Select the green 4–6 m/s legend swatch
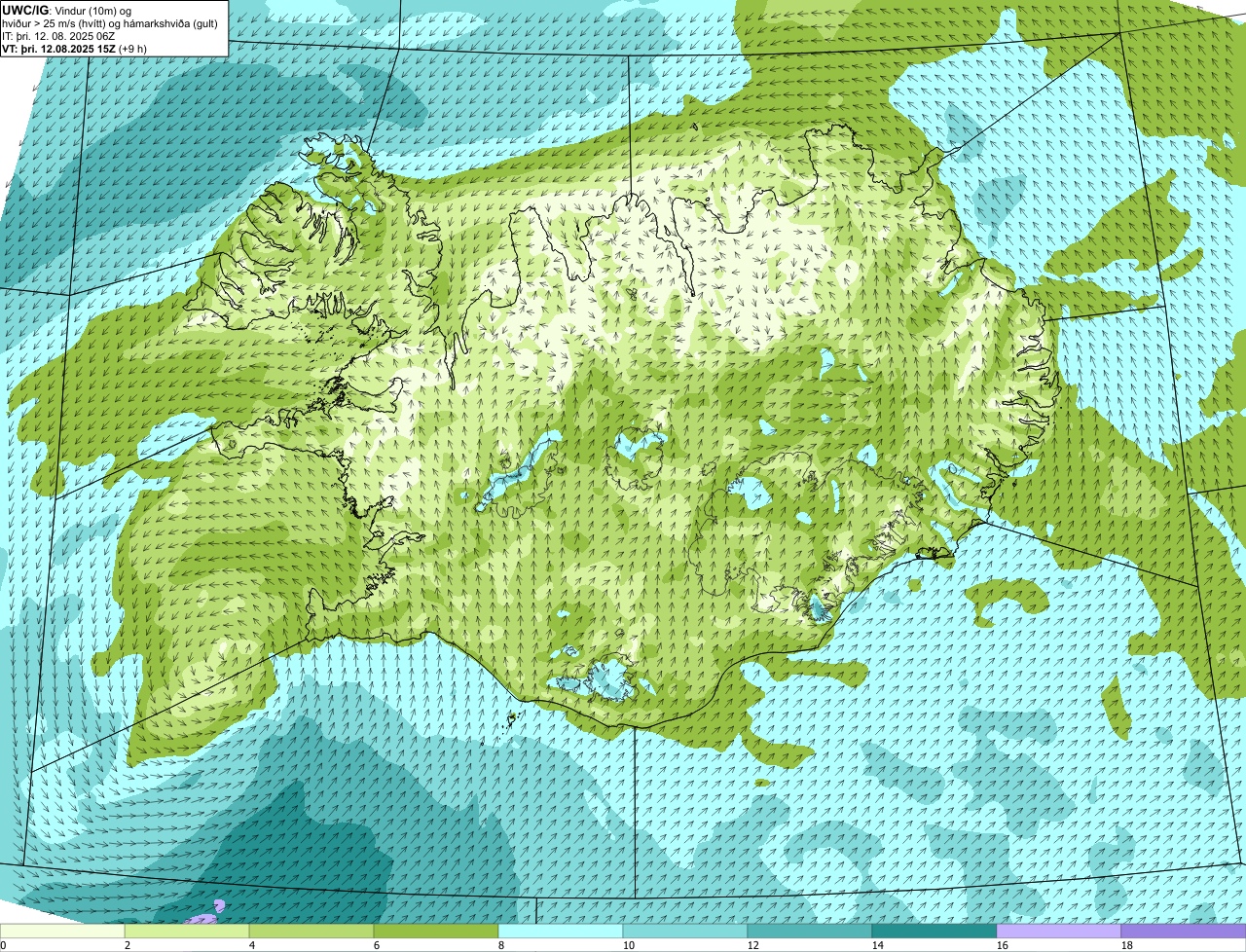This screenshot has width=1246, height=952. 311,931
